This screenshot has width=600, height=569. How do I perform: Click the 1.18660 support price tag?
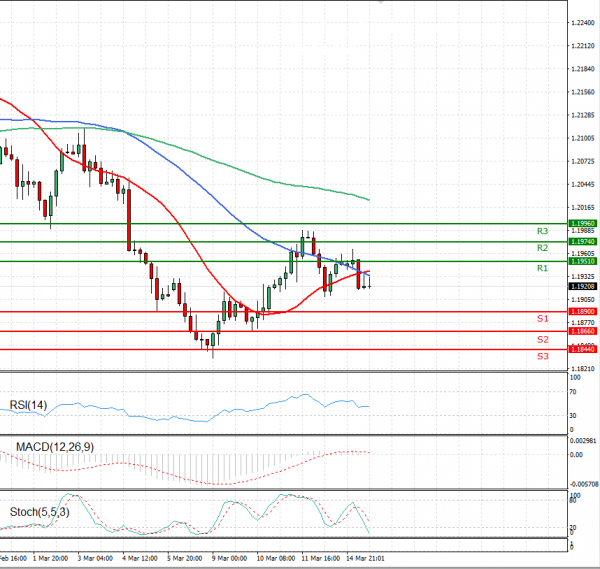pyautogui.click(x=583, y=331)
